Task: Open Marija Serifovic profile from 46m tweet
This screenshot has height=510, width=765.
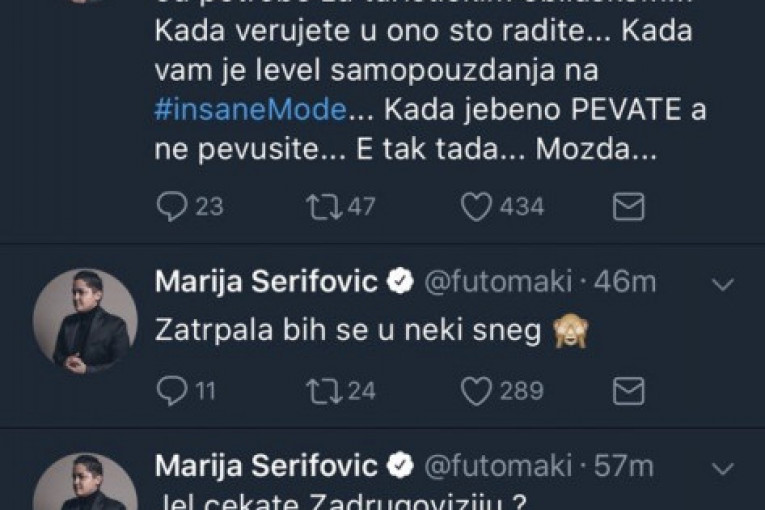Action: click(266, 283)
